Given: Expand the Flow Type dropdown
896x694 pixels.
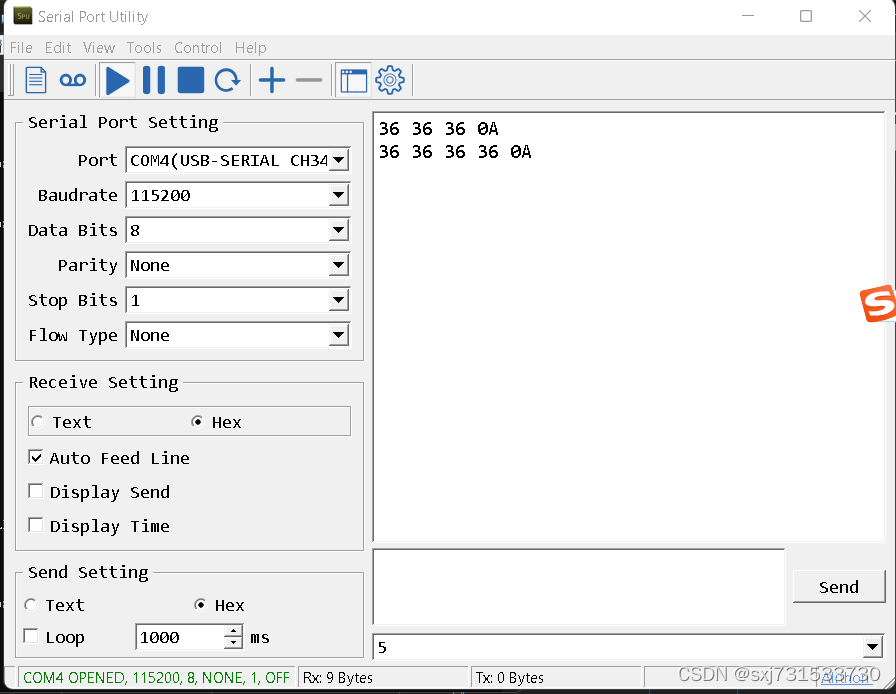Looking at the screenshot, I should tap(339, 335).
